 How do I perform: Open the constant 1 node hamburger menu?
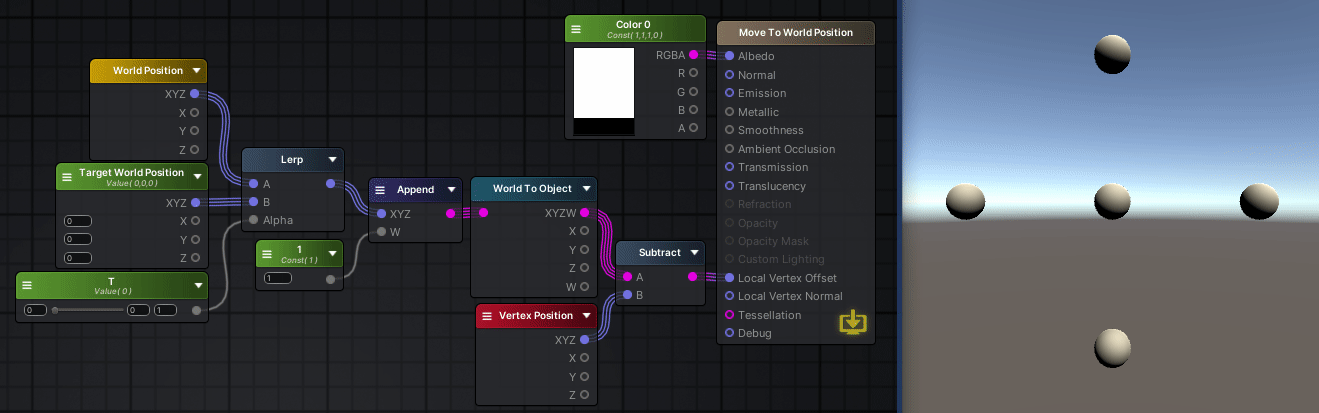[x=269, y=252]
